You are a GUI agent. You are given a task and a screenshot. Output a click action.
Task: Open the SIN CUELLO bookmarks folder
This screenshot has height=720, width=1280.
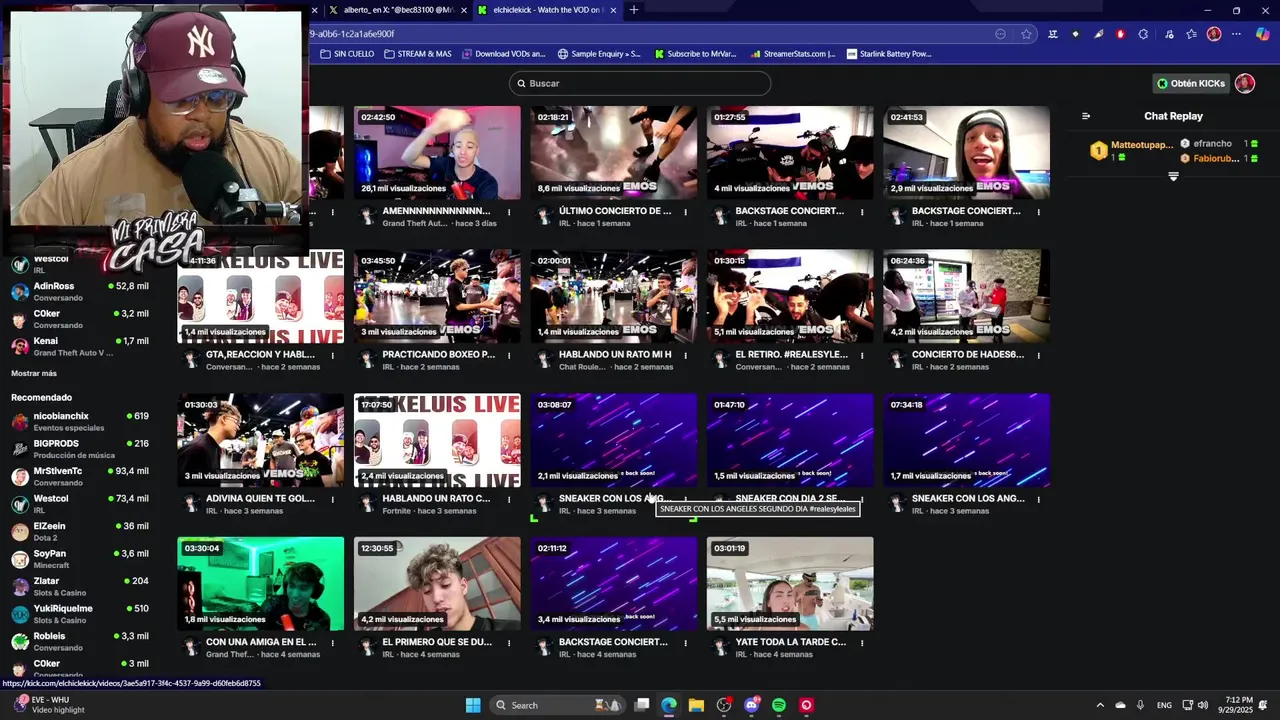pyautogui.click(x=347, y=54)
